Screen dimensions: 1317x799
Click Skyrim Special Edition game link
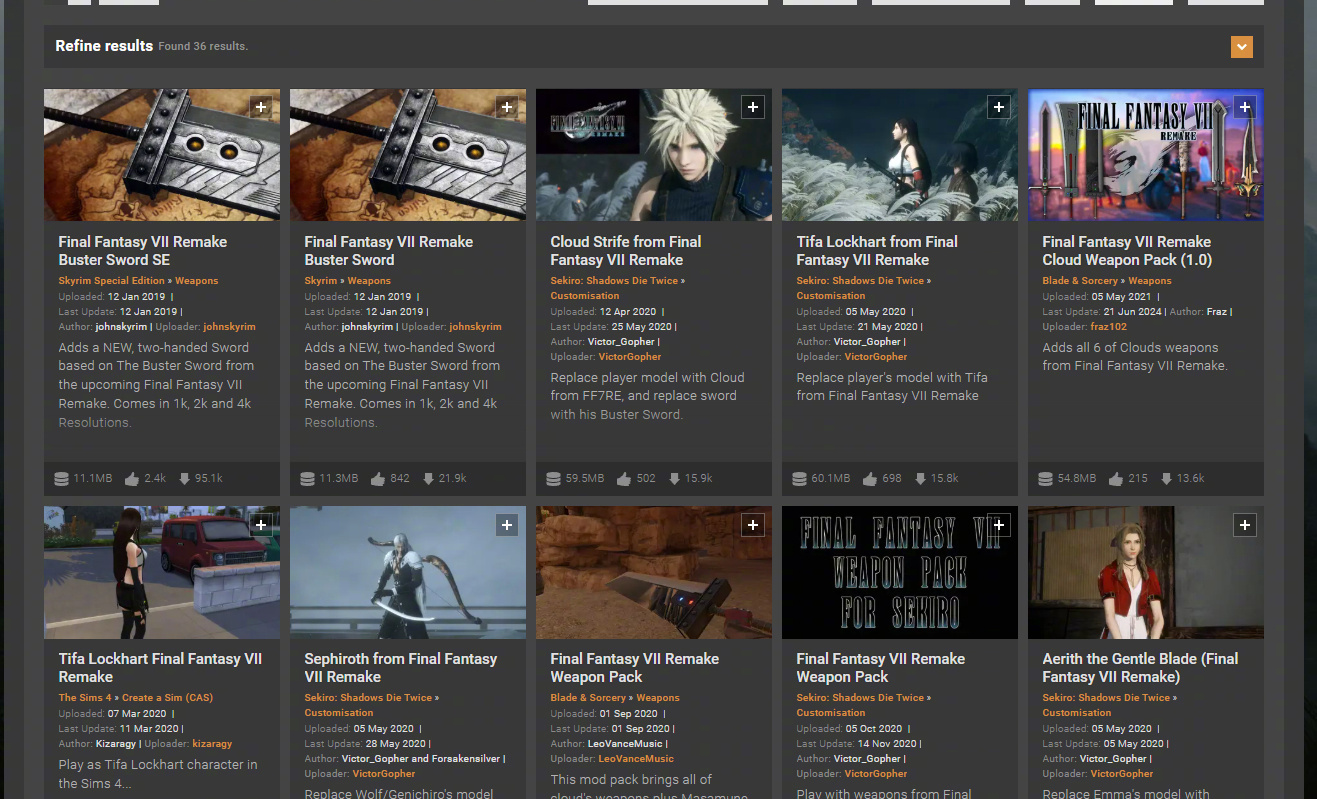(111, 281)
